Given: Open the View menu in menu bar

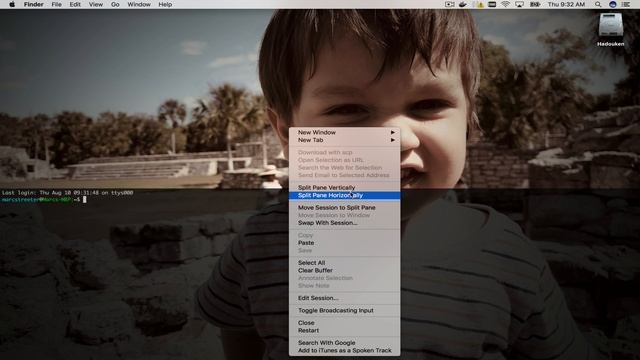Looking at the screenshot, I should click(96, 4).
